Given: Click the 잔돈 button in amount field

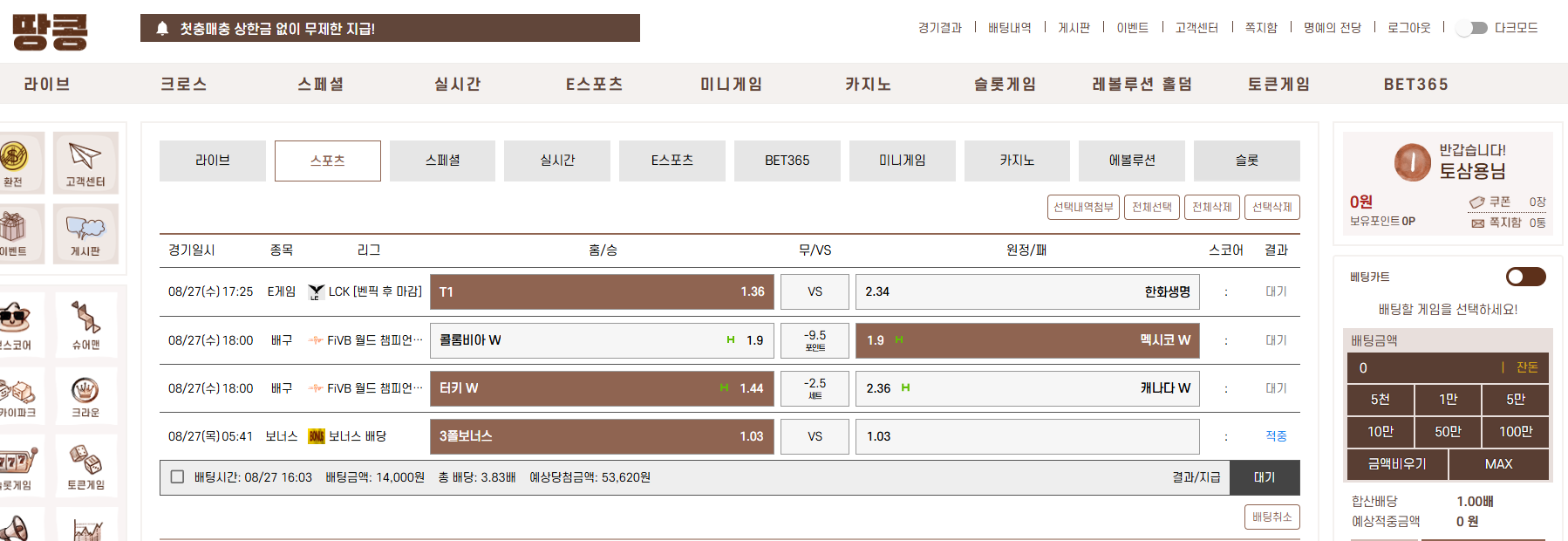Looking at the screenshot, I should (1527, 367).
